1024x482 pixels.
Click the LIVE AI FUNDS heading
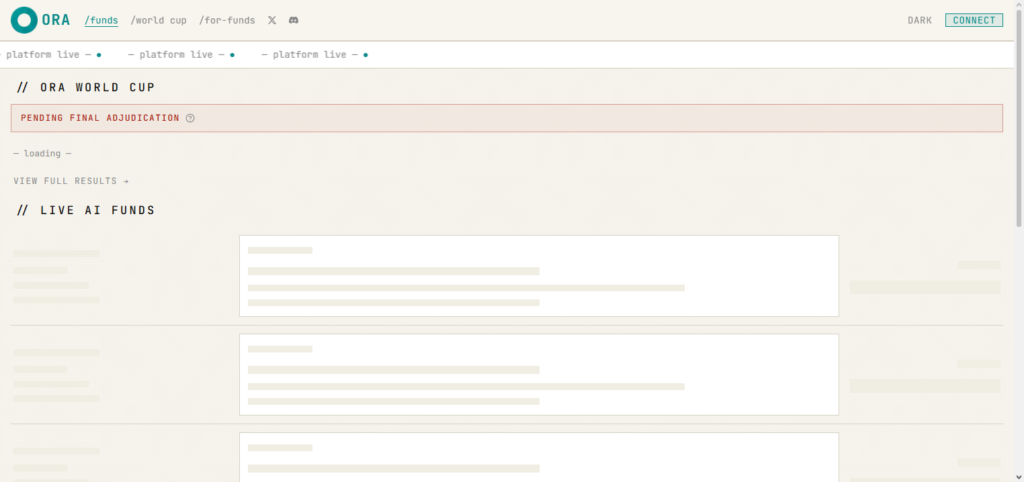pyautogui.click(x=86, y=210)
